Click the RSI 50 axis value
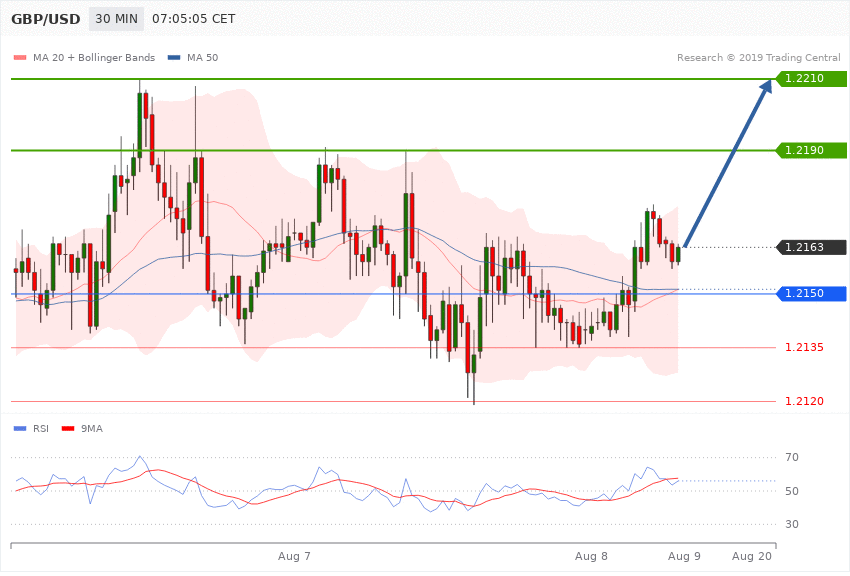Screen dimensions: 850x576 pos(791,491)
